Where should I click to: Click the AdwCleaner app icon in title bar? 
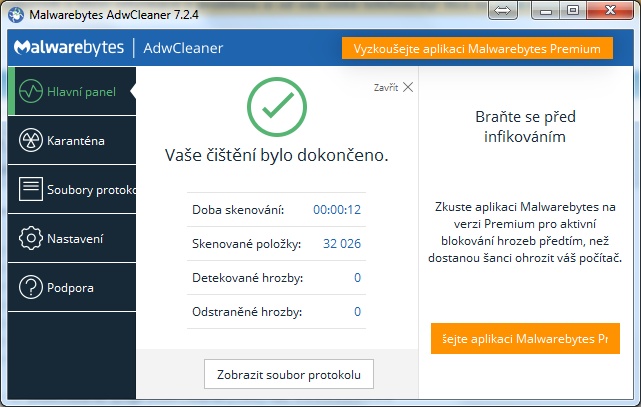pyautogui.click(x=16, y=15)
